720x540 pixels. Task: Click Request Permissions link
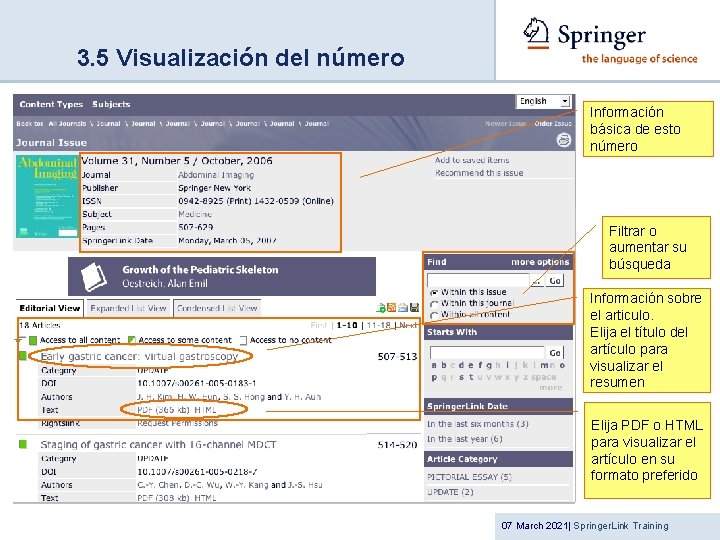pos(177,423)
